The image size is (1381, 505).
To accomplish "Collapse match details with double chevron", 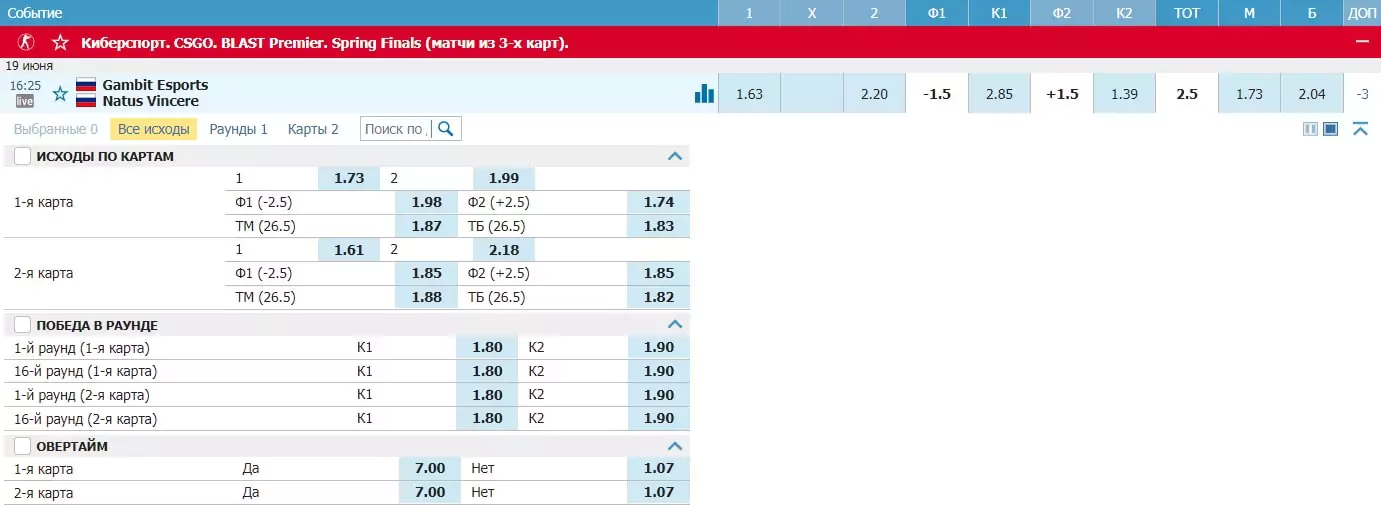I will tap(1360, 129).
